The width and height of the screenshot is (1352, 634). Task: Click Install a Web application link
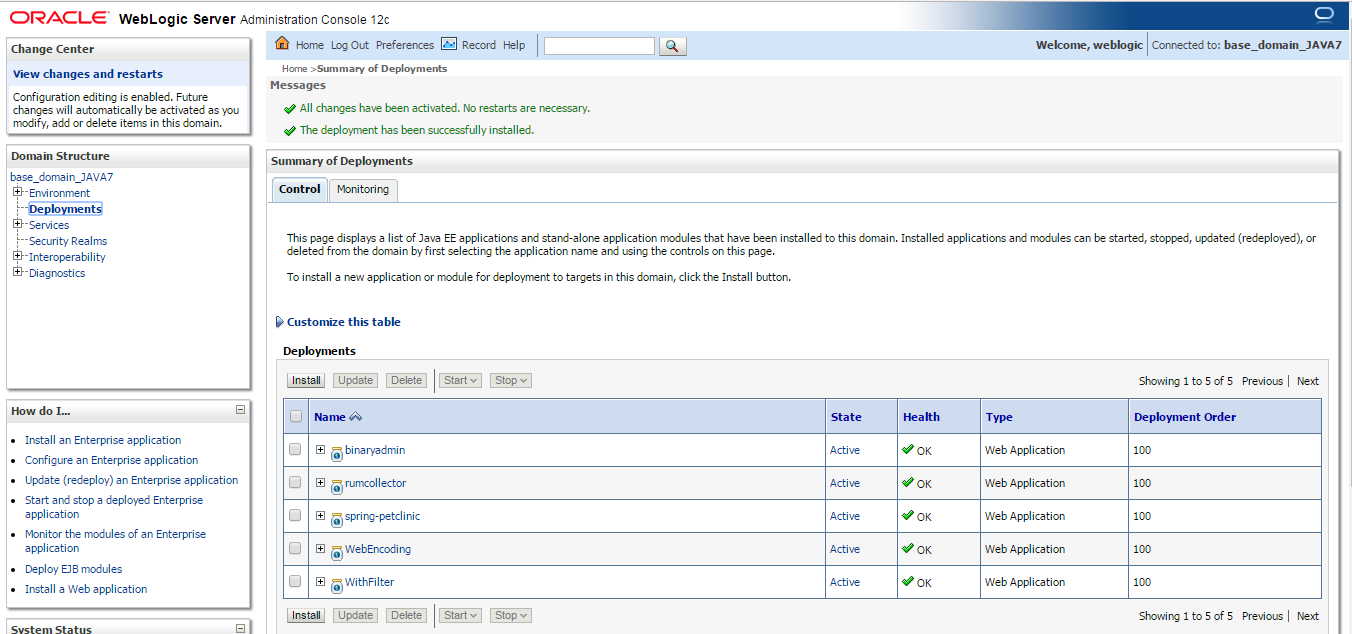[86, 589]
